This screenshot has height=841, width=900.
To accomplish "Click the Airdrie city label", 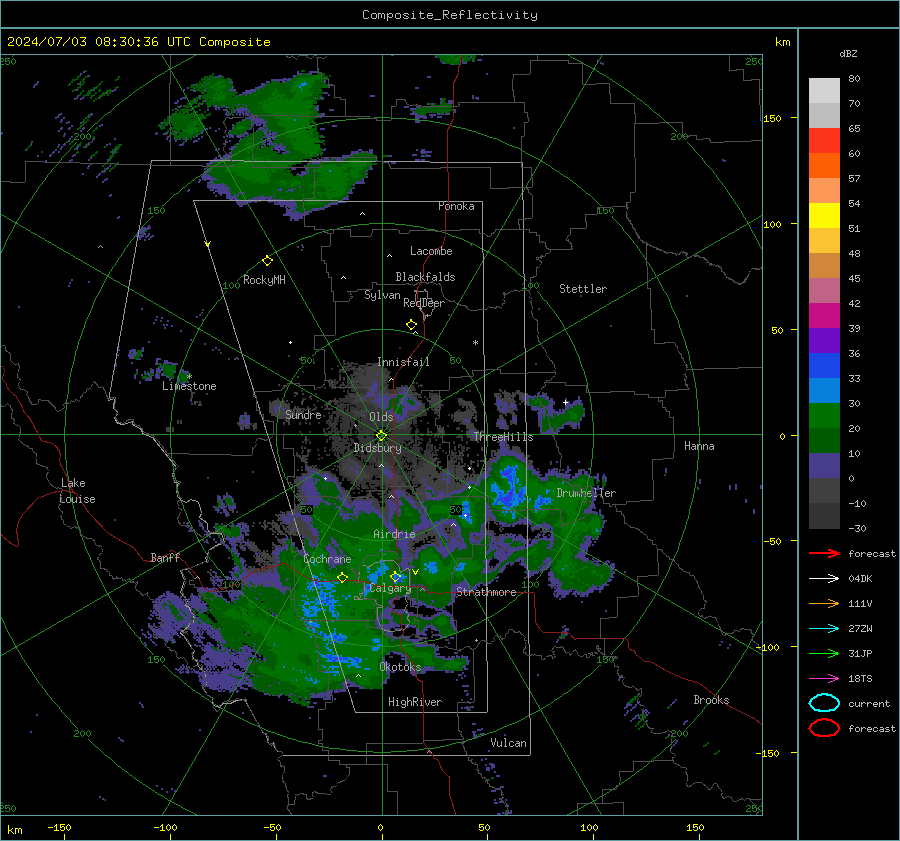I will pyautogui.click(x=394, y=534).
